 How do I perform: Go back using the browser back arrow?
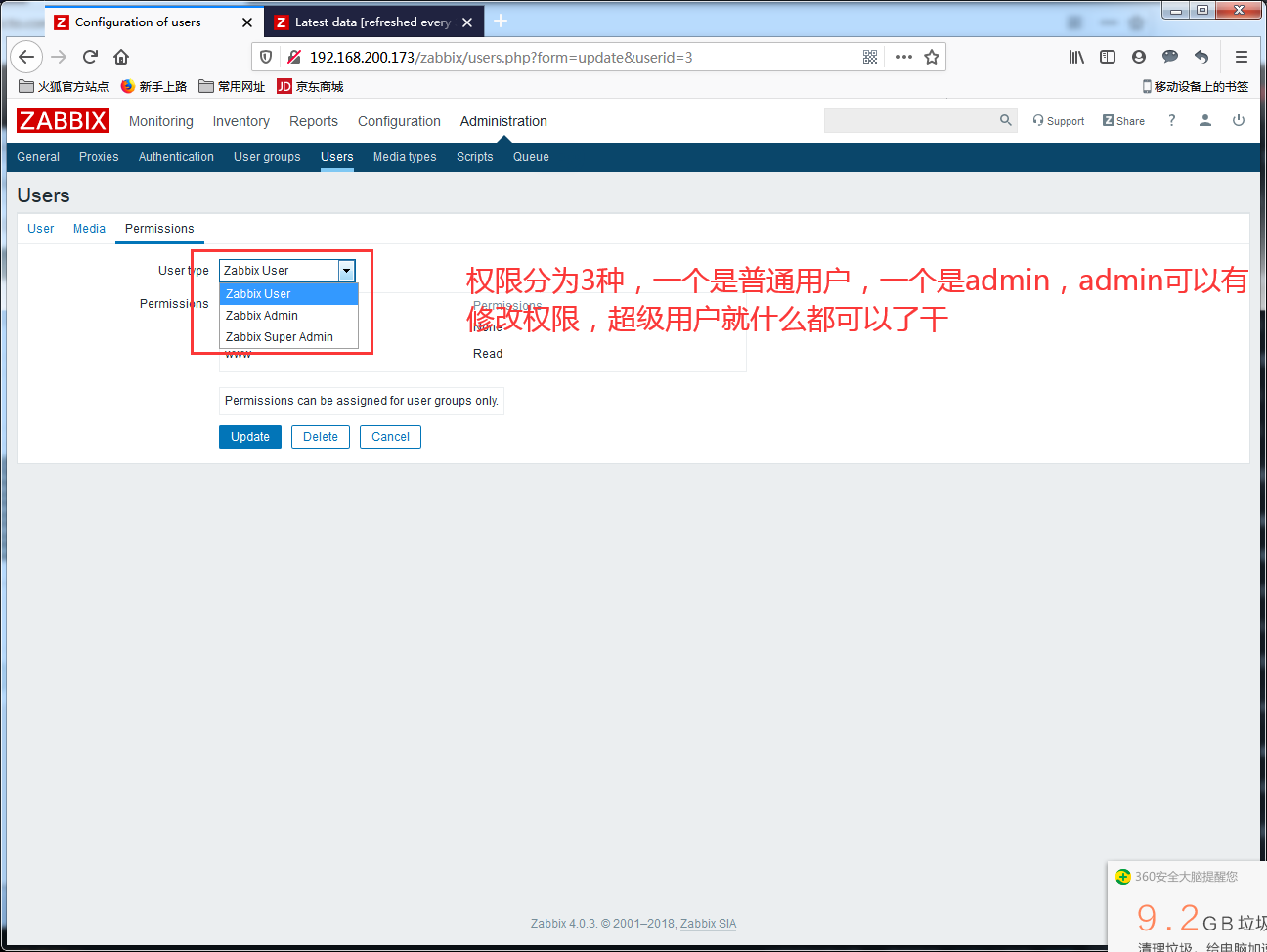(26, 57)
